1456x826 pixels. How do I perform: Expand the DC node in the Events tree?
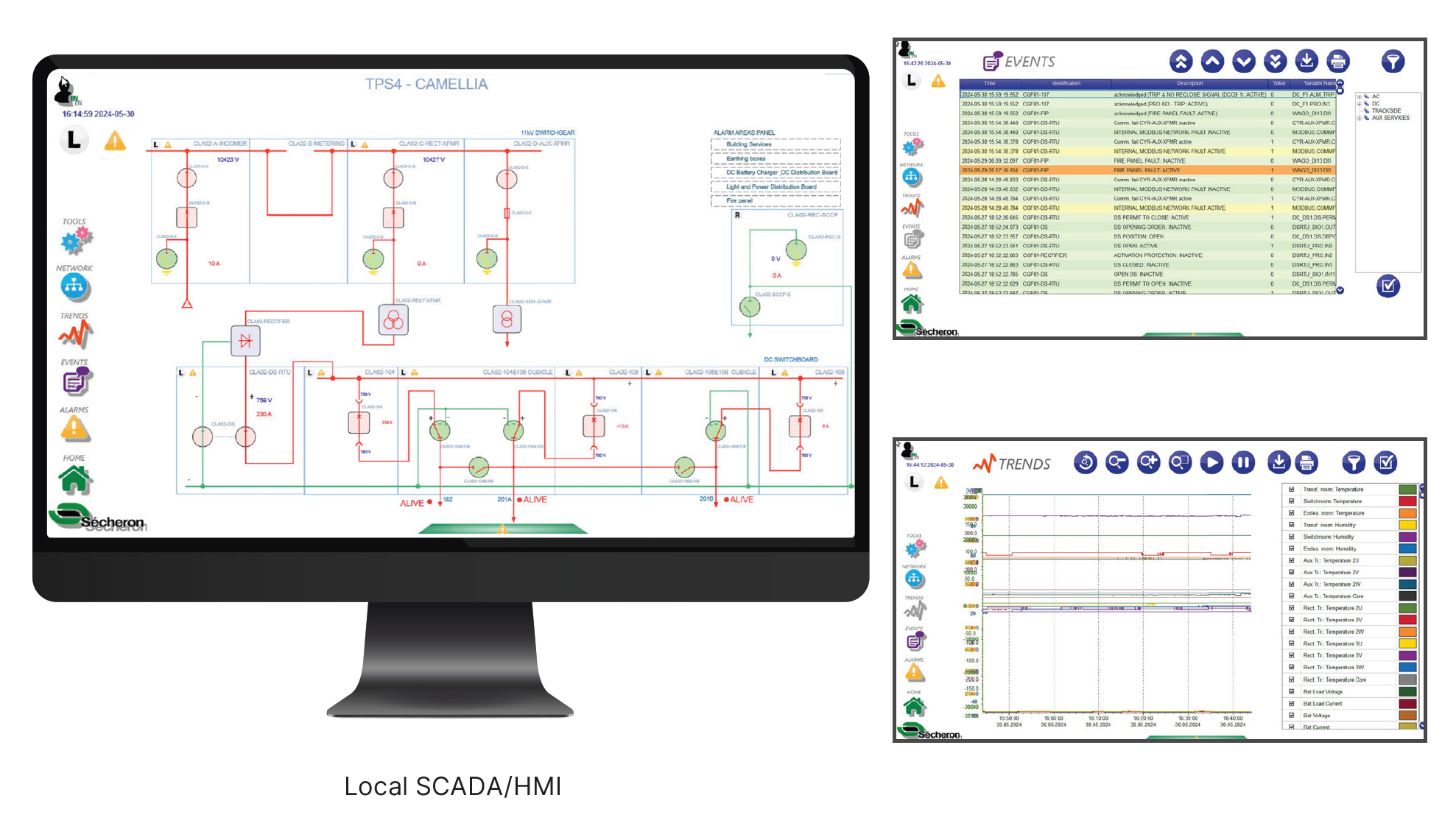tap(1360, 104)
